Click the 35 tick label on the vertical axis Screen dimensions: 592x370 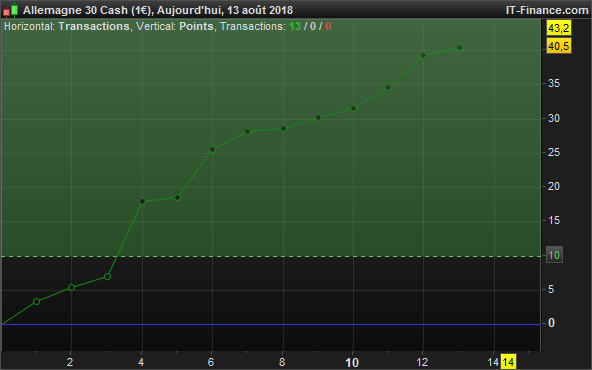coord(554,83)
